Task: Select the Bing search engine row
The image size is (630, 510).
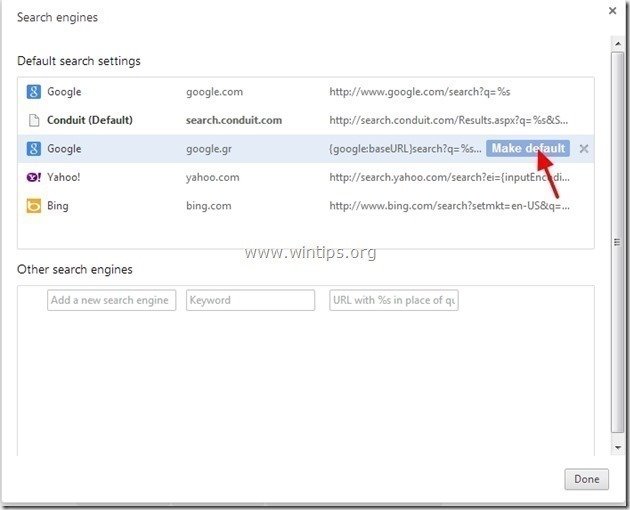Action: coord(58,206)
